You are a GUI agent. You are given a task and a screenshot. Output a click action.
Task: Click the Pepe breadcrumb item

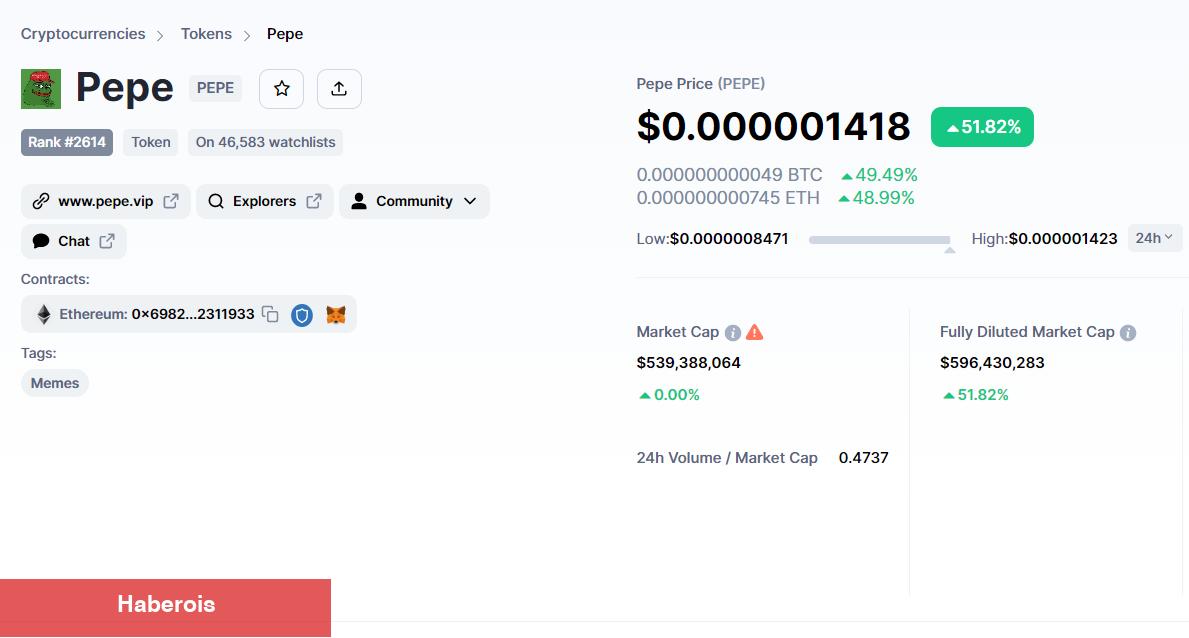(x=285, y=34)
